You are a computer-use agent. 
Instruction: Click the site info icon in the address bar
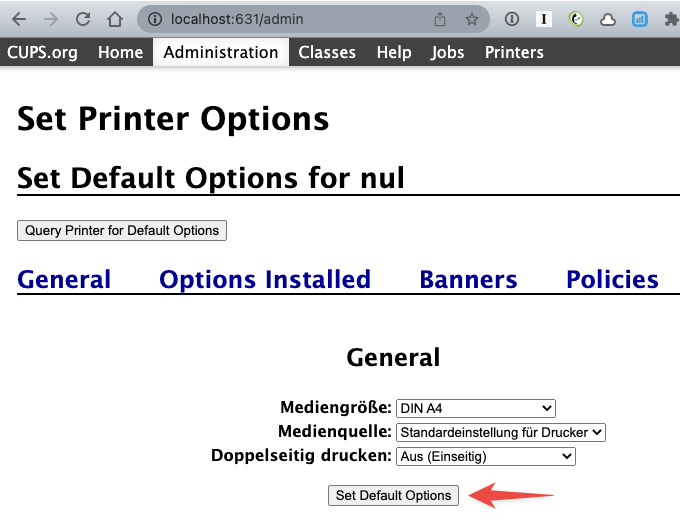[155, 19]
